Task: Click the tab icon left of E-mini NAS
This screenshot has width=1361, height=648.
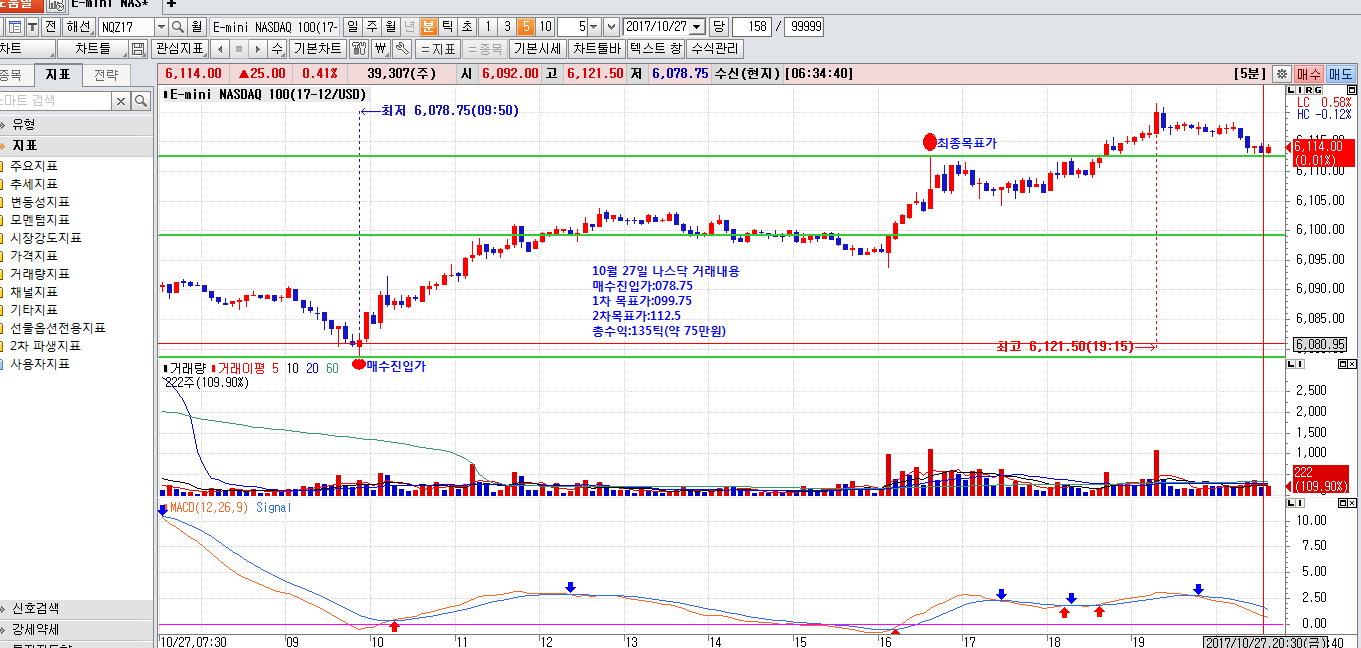Action: (x=56, y=5)
